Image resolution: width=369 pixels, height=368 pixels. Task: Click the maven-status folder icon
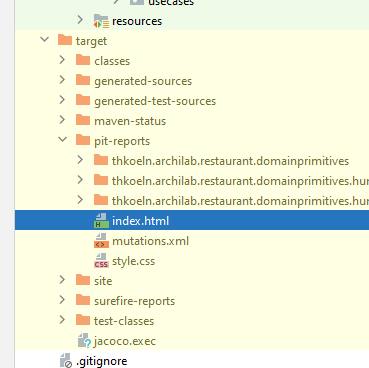(83, 120)
